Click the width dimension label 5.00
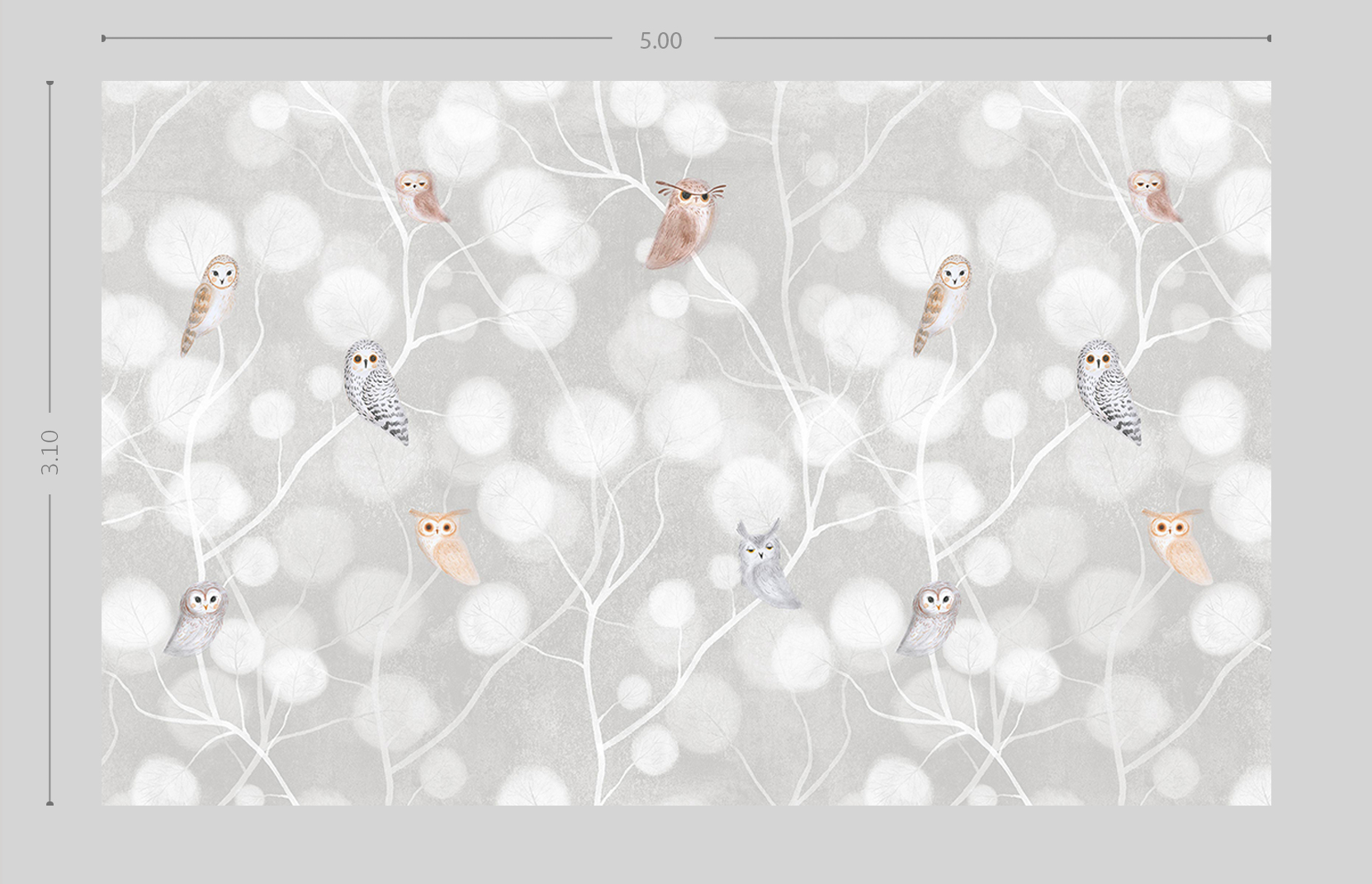The image size is (1372, 884). click(x=660, y=40)
